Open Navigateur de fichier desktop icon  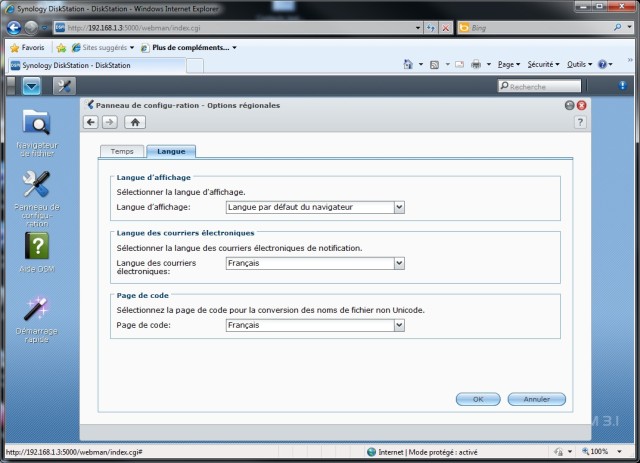pos(37,123)
